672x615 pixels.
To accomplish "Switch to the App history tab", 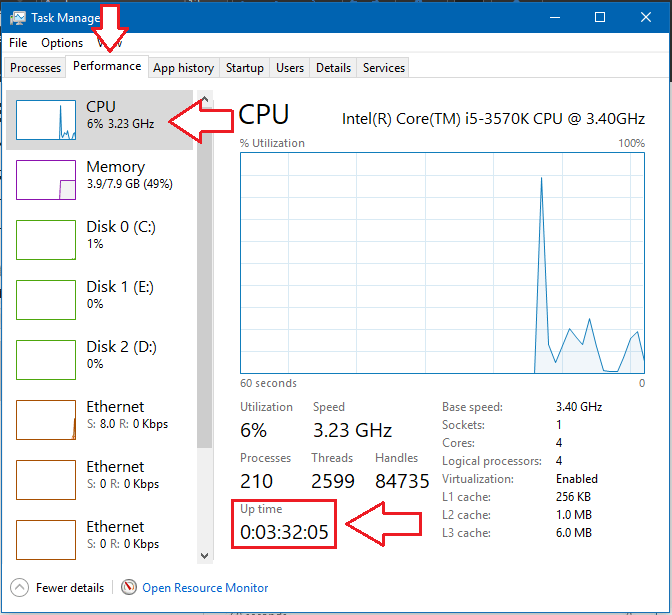I will pyautogui.click(x=183, y=68).
